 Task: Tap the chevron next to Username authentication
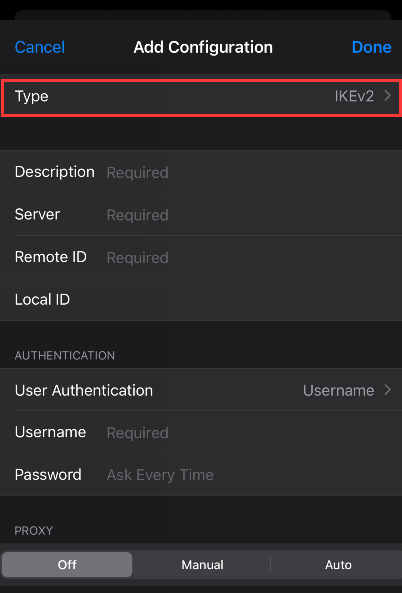pyautogui.click(x=387, y=390)
